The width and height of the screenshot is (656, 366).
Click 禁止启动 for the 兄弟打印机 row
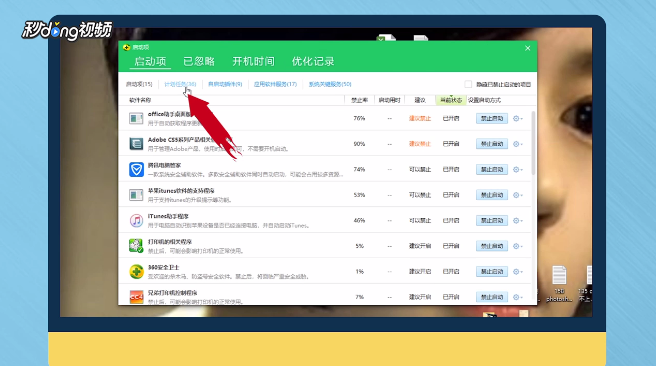point(492,297)
